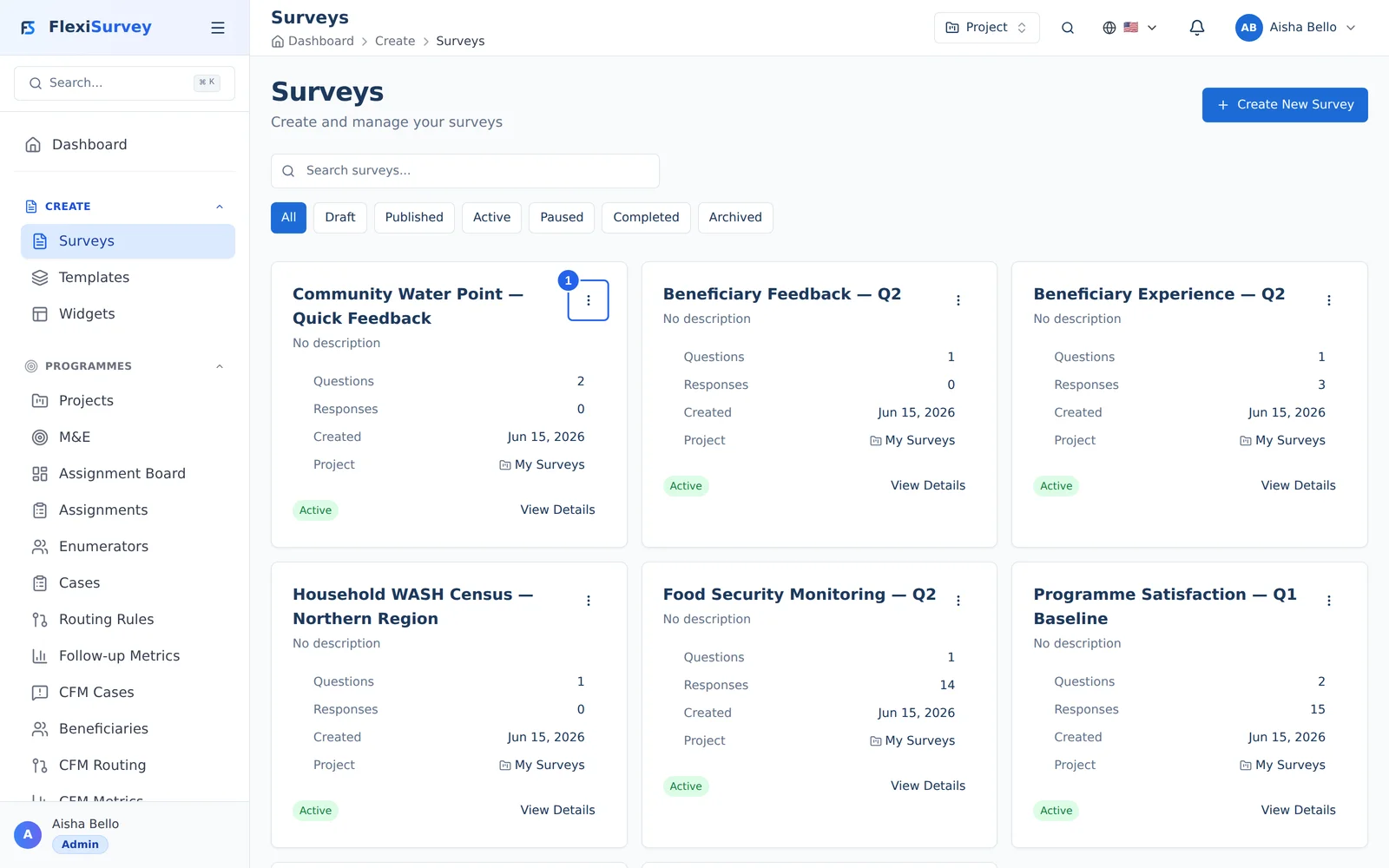Image resolution: width=1389 pixels, height=868 pixels.
Task: Open options menu for Food Security Monitoring — Q2
Action: pos(958,601)
